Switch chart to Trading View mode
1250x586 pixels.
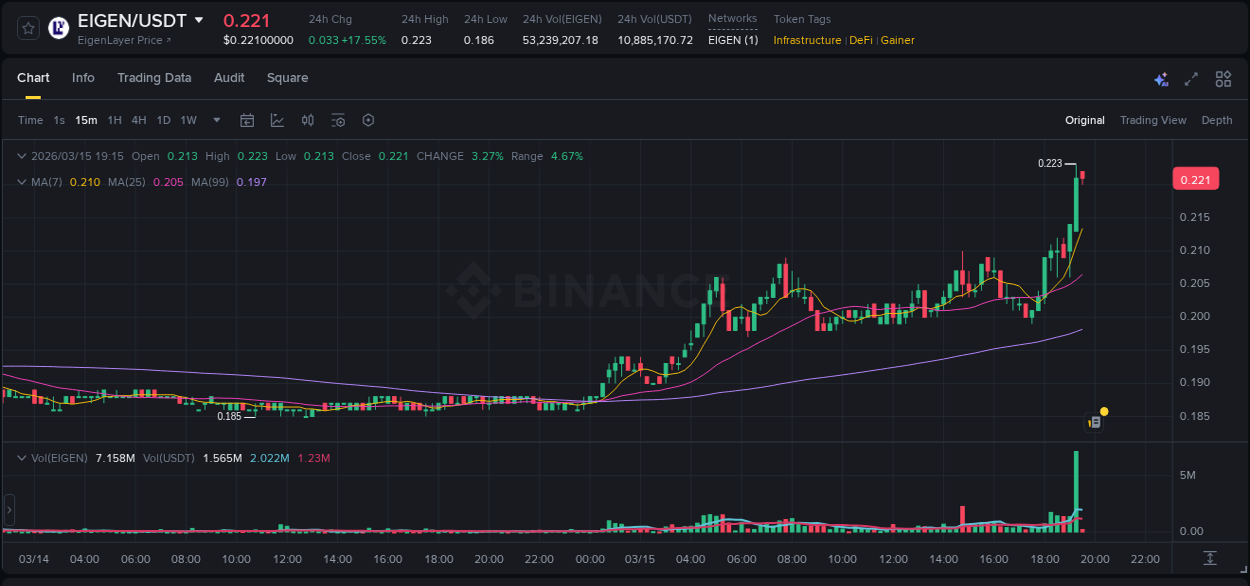1153,120
